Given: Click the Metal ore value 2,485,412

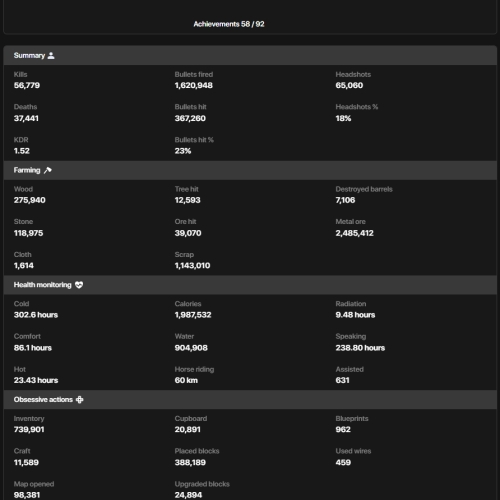Looking at the screenshot, I should tap(355, 233).
